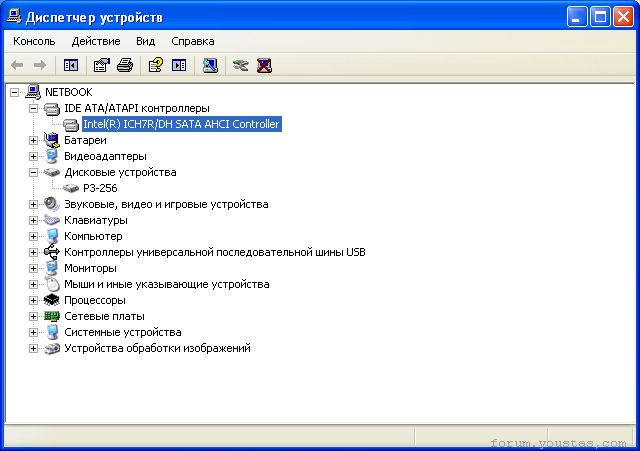This screenshot has width=640, height=451.
Task: Collapse the Дисковые устройства node
Action: (x=33, y=172)
